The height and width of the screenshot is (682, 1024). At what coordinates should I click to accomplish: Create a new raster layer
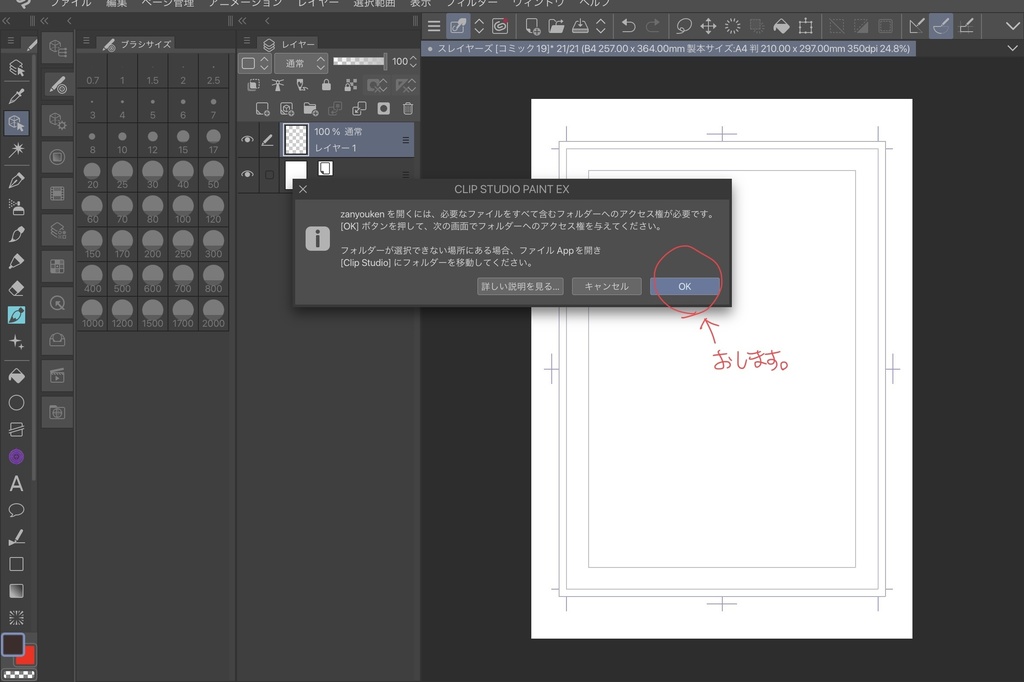pyautogui.click(x=262, y=108)
